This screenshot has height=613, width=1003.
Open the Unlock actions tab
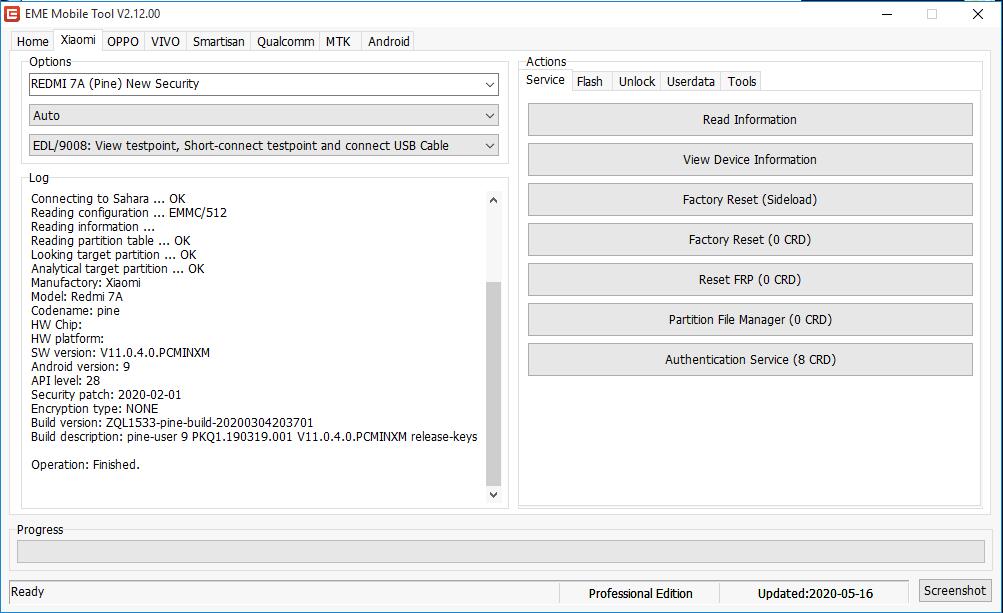tap(636, 82)
